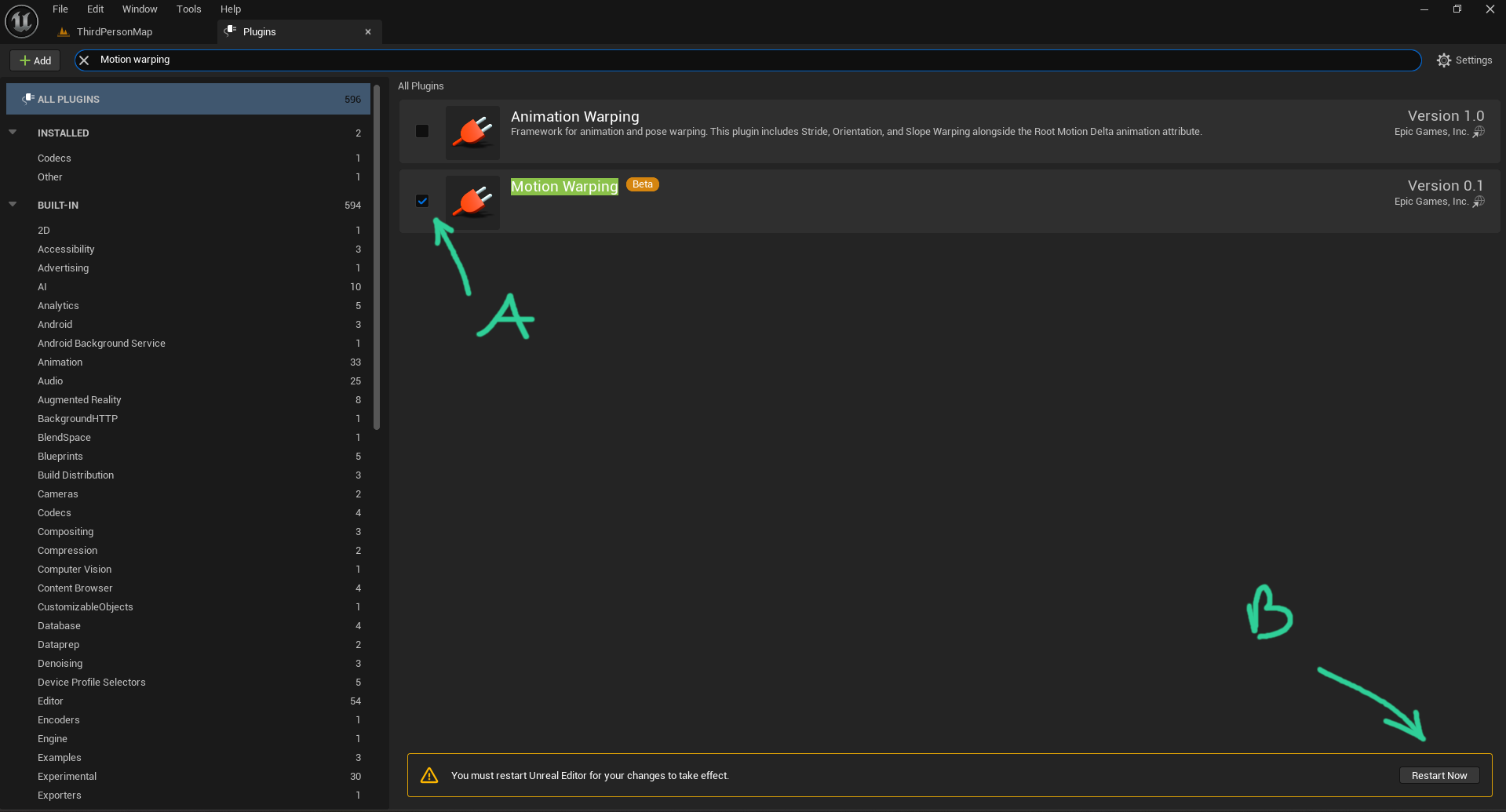The width and height of the screenshot is (1506, 812).
Task: Enable the Animation Warping plugin checkbox
Action: click(422, 131)
